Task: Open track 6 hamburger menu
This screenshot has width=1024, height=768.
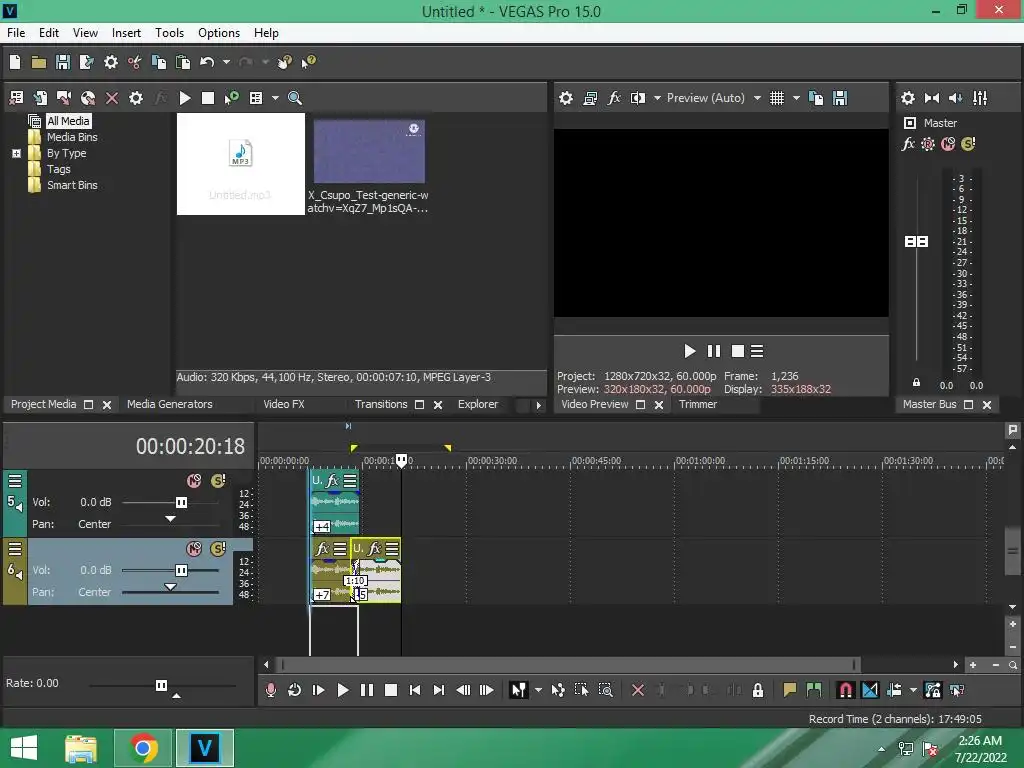Action: [x=15, y=549]
